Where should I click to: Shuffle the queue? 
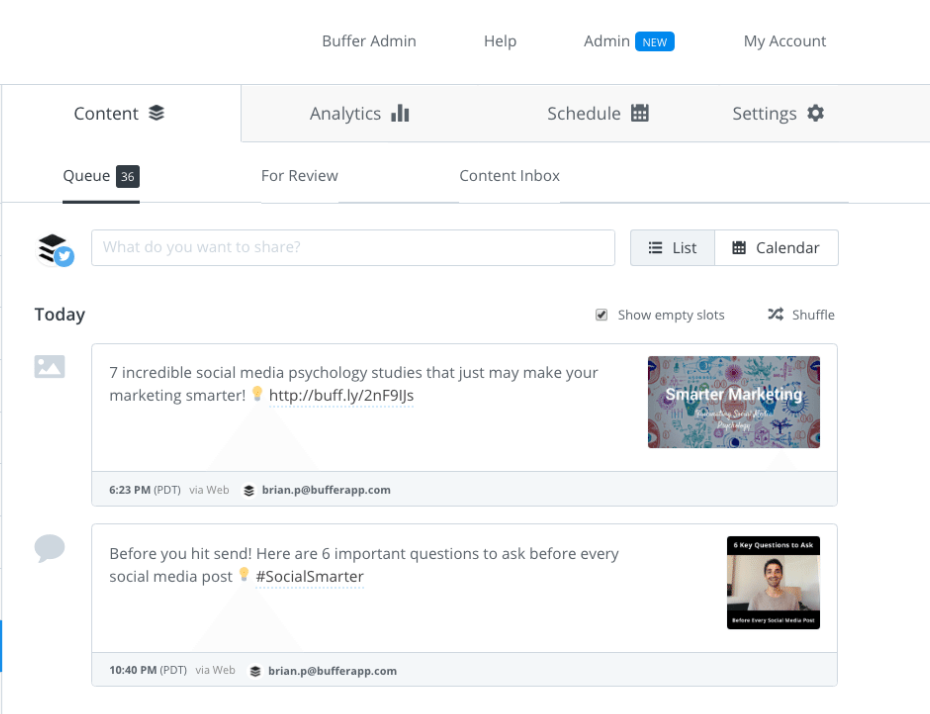tap(801, 314)
